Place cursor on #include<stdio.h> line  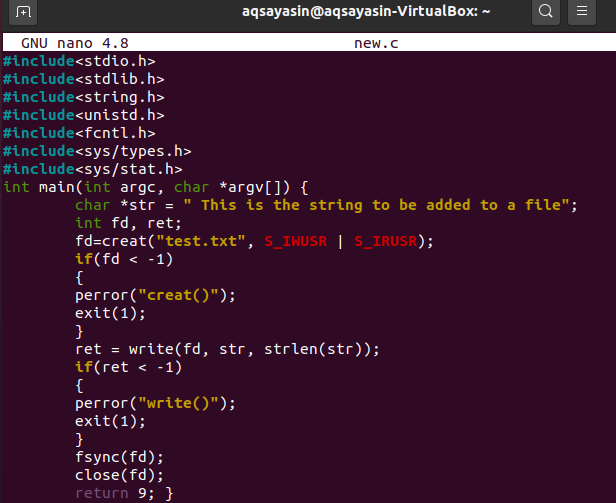79,61
